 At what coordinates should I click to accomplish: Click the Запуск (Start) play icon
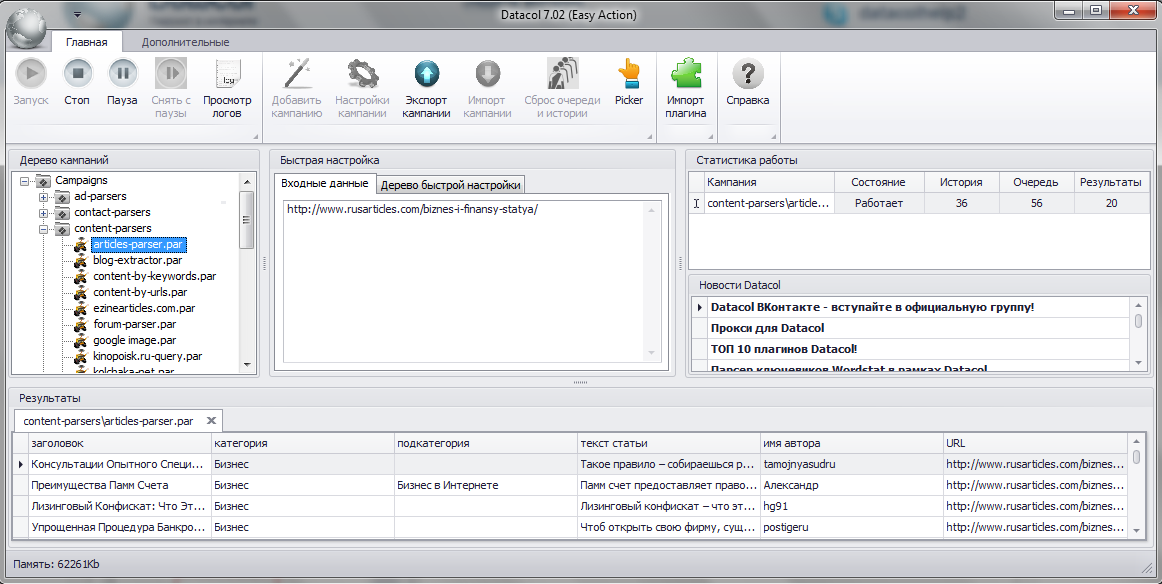point(31,73)
